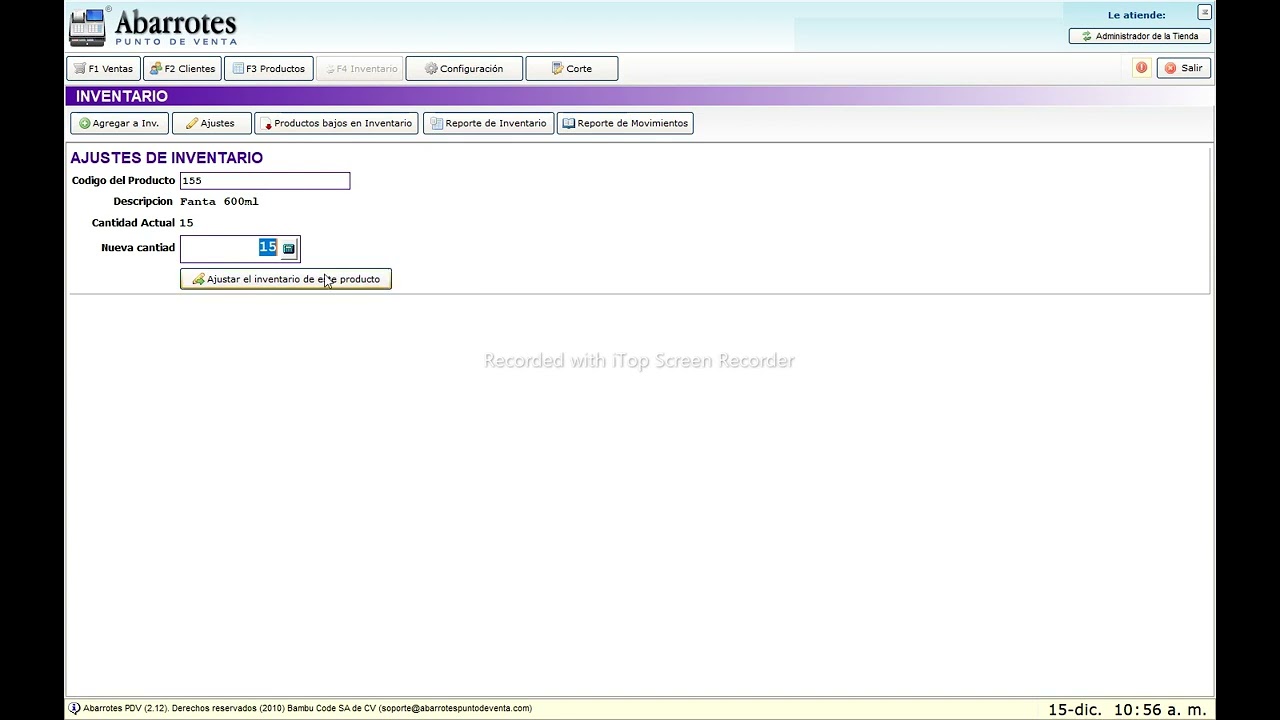Click the Bambu Code copyright status text
Viewport: 1280px width, 720px height.
click(x=308, y=708)
